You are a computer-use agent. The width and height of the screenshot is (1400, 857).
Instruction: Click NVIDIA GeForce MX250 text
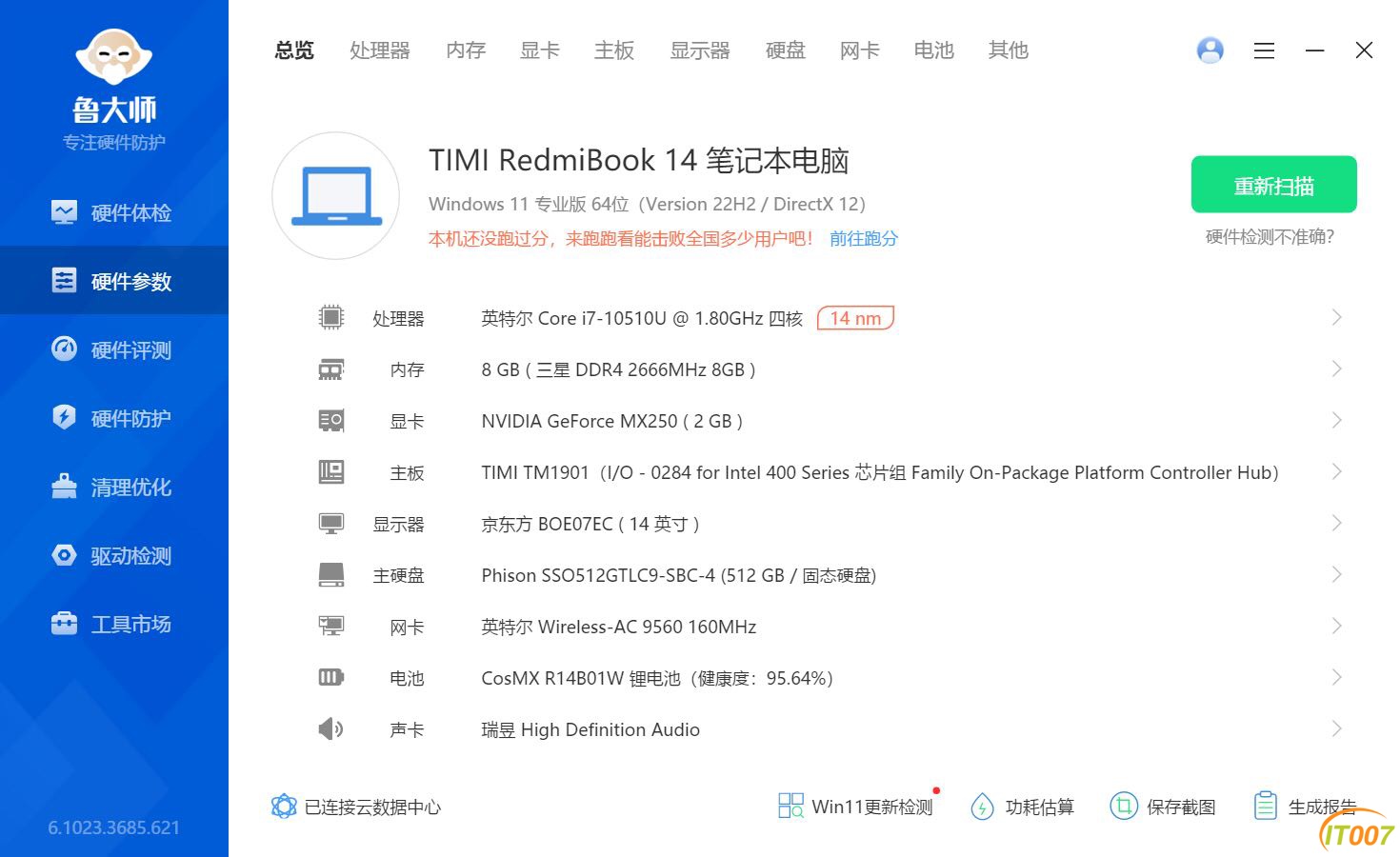tap(611, 421)
